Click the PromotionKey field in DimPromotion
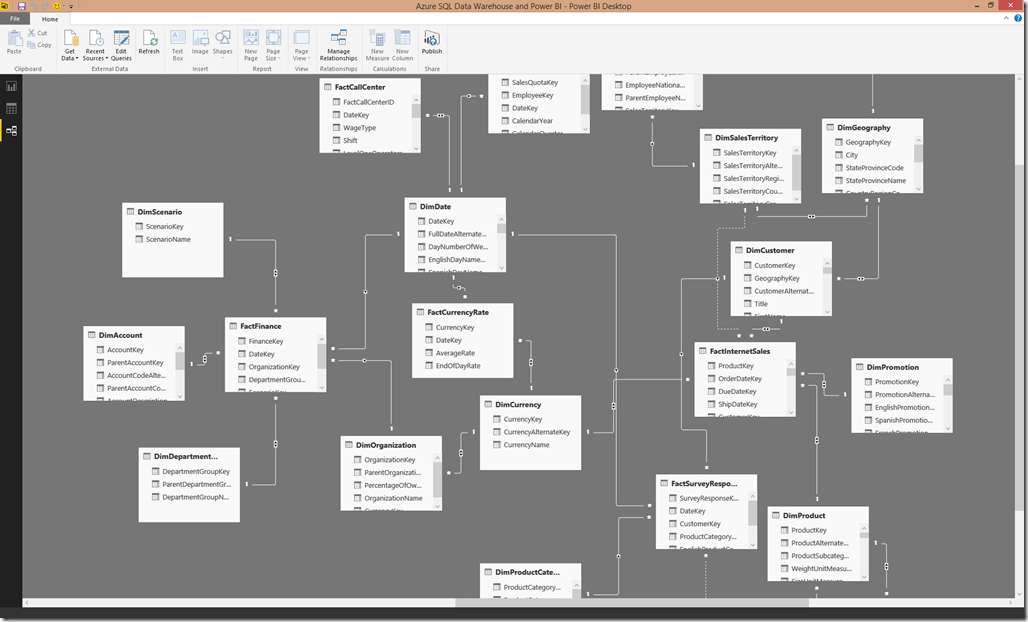This screenshot has width=1028, height=622. 897,381
